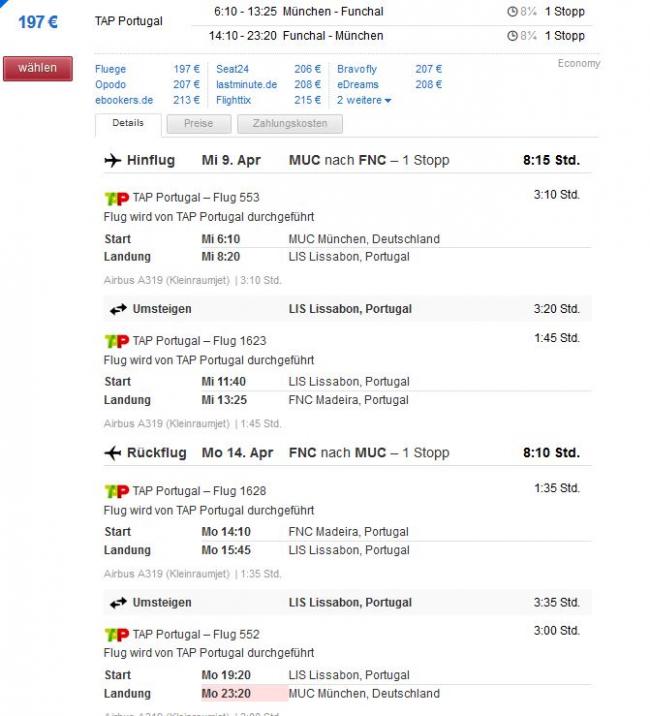Open the eDreams offer link
Screen dimensions: 650x716
click(x=358, y=85)
